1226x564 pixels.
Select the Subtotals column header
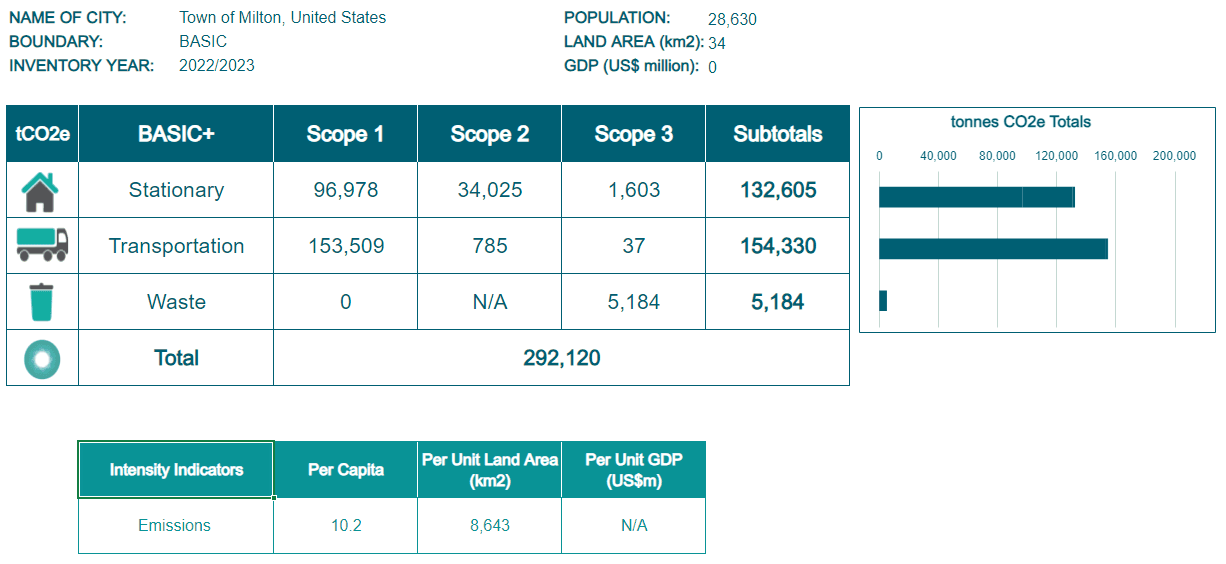tap(777, 134)
